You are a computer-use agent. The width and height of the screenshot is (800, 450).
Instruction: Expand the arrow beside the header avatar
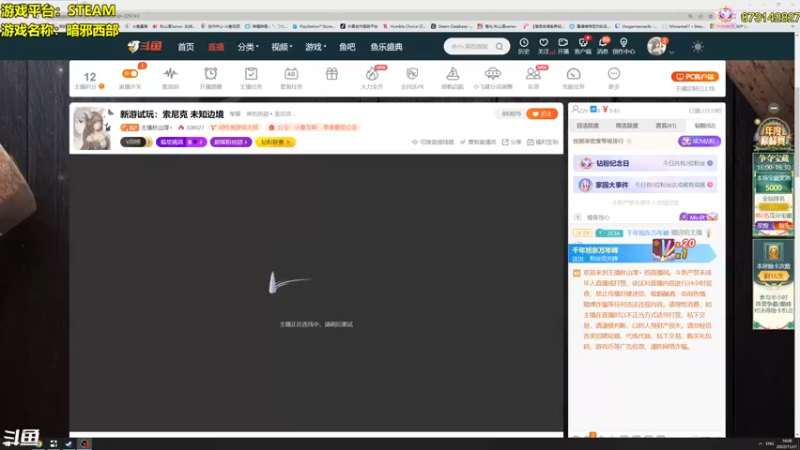pyautogui.click(x=671, y=52)
